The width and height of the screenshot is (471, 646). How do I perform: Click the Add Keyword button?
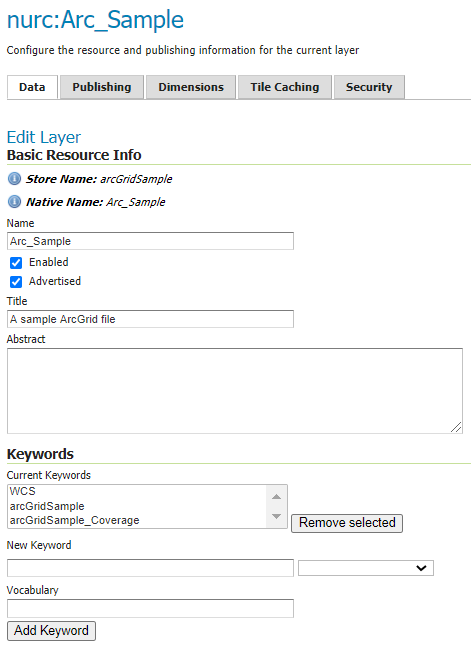[x=52, y=631]
